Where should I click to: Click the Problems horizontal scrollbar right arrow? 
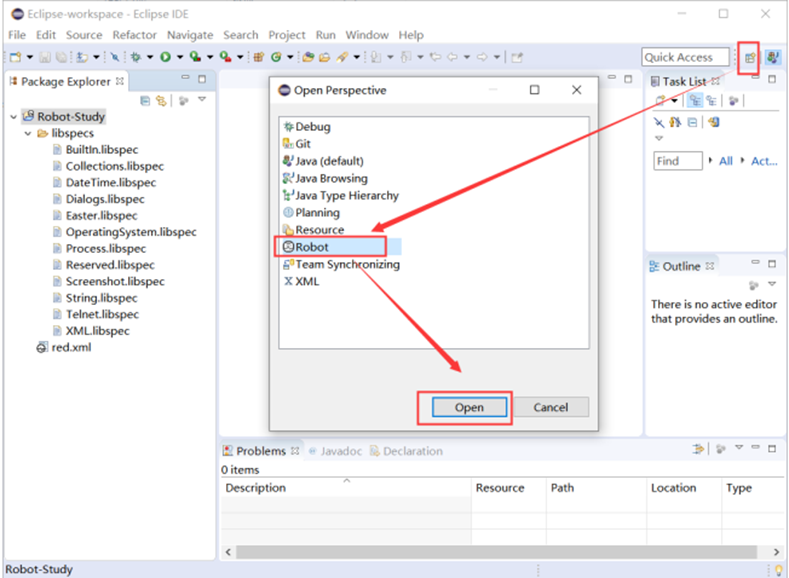click(775, 552)
